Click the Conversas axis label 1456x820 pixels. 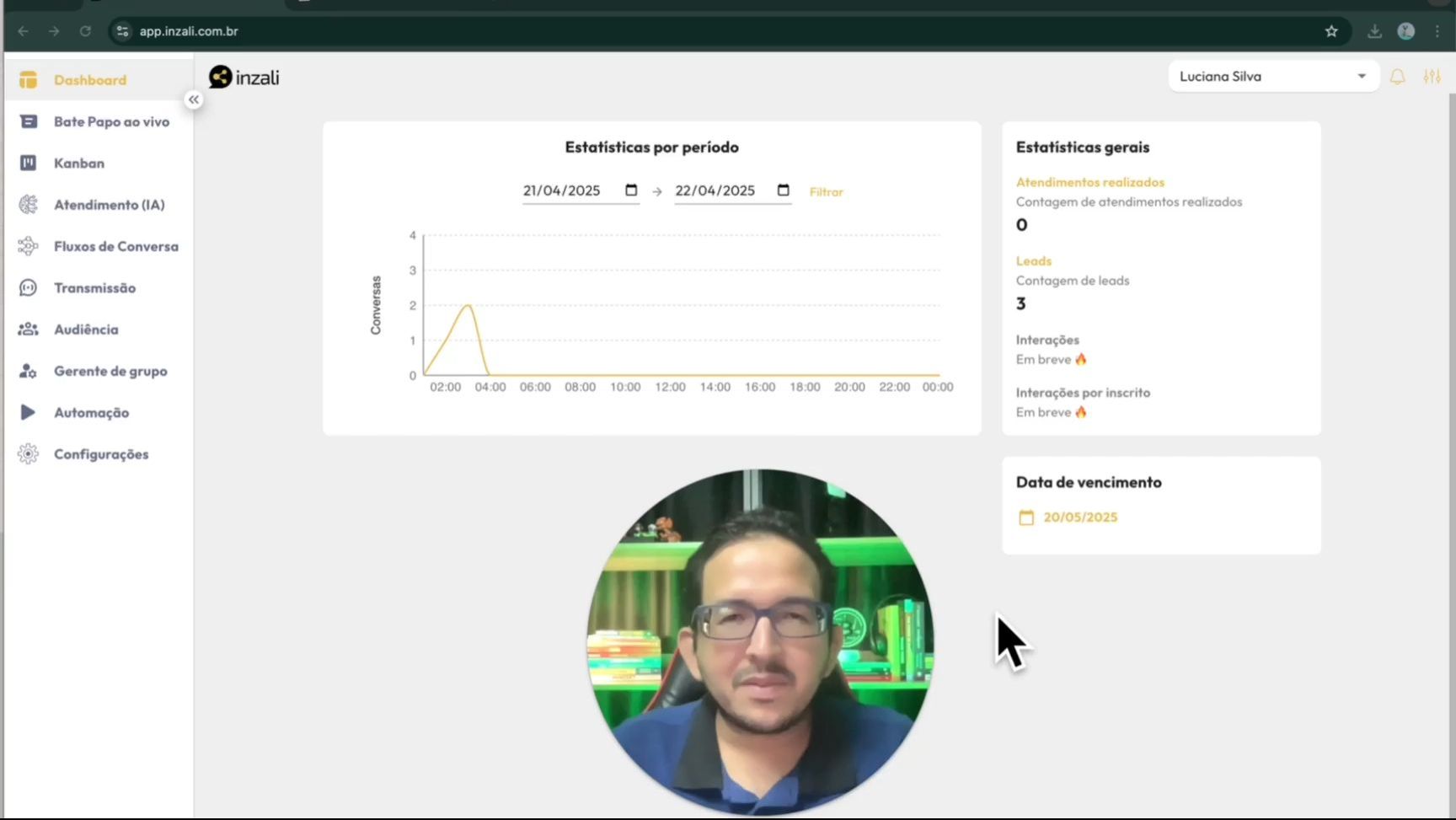pos(376,305)
